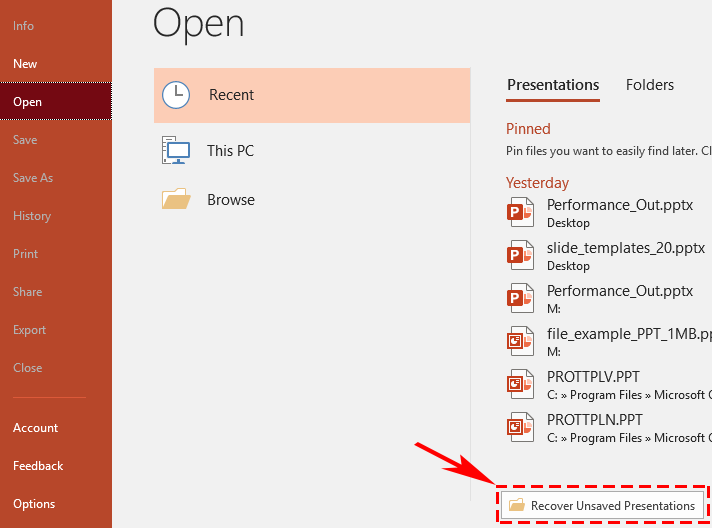Screen dimensions: 712x528
Task: Open the Feedback page
Action: point(38,466)
